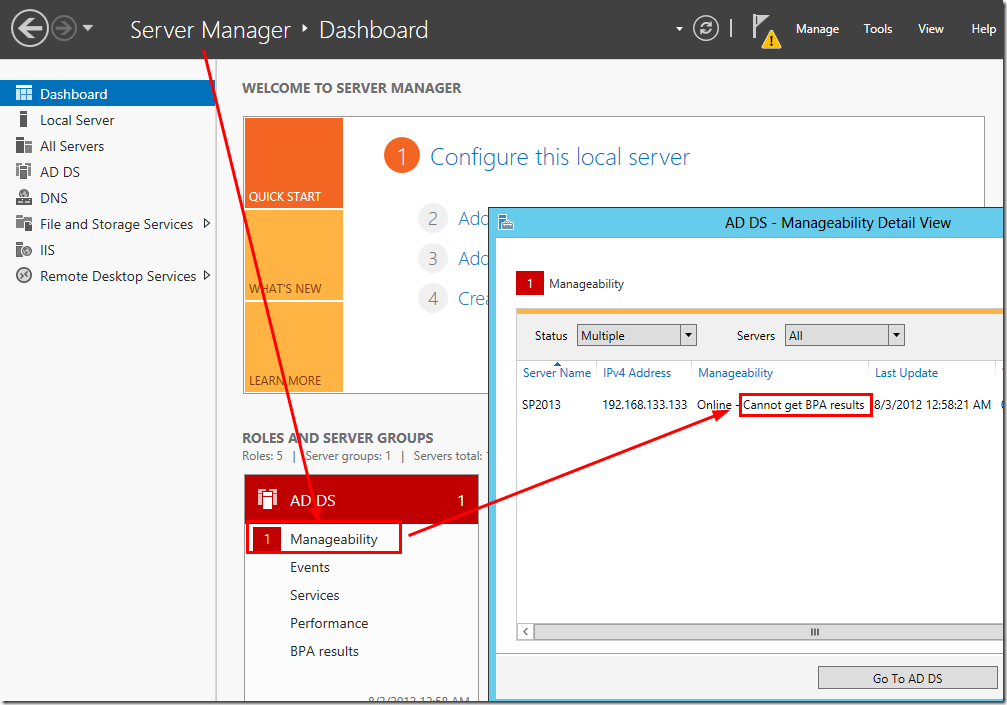Expand File and Storage Services arrow
This screenshot has height=705, width=1007.
pyautogui.click(x=207, y=224)
